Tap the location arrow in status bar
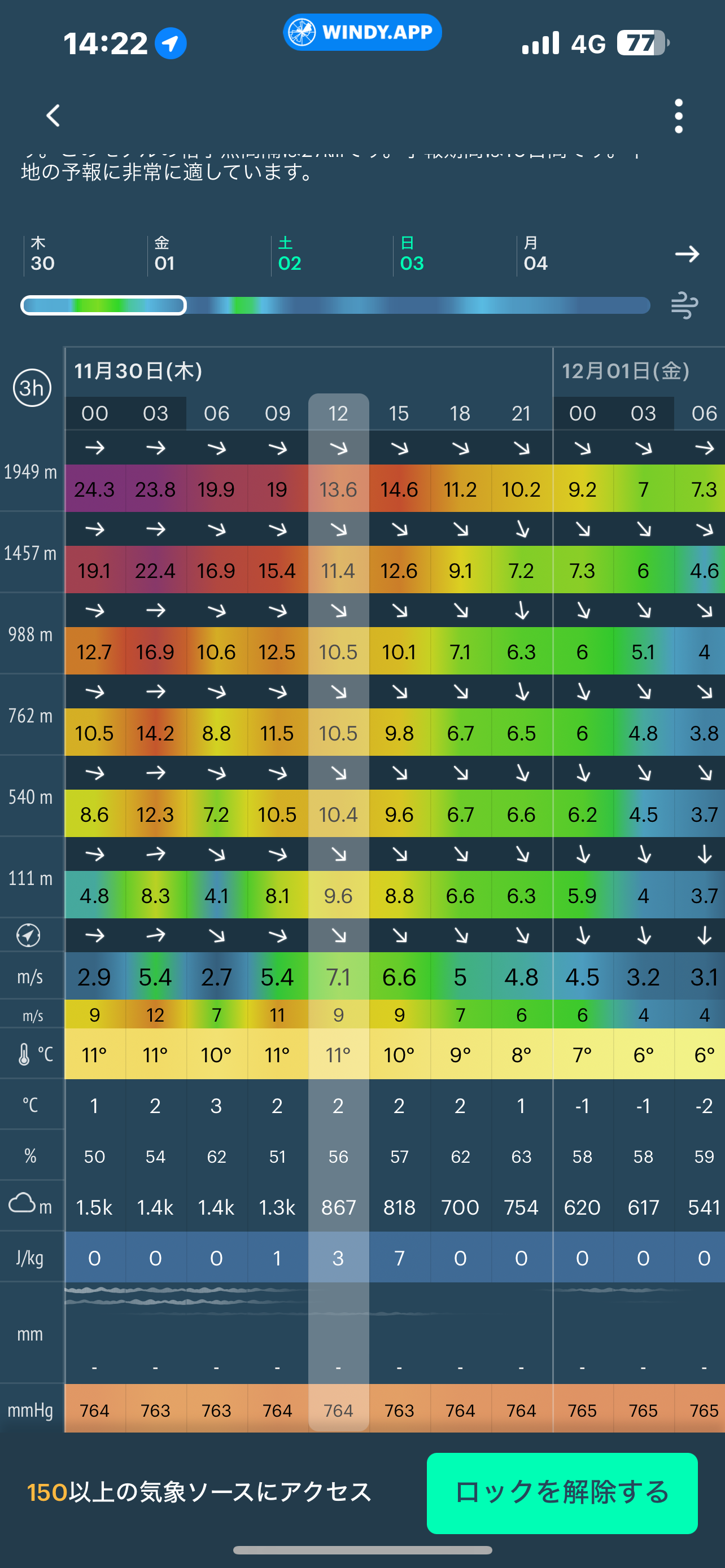Screen dimensions: 725x1568 coord(171,43)
